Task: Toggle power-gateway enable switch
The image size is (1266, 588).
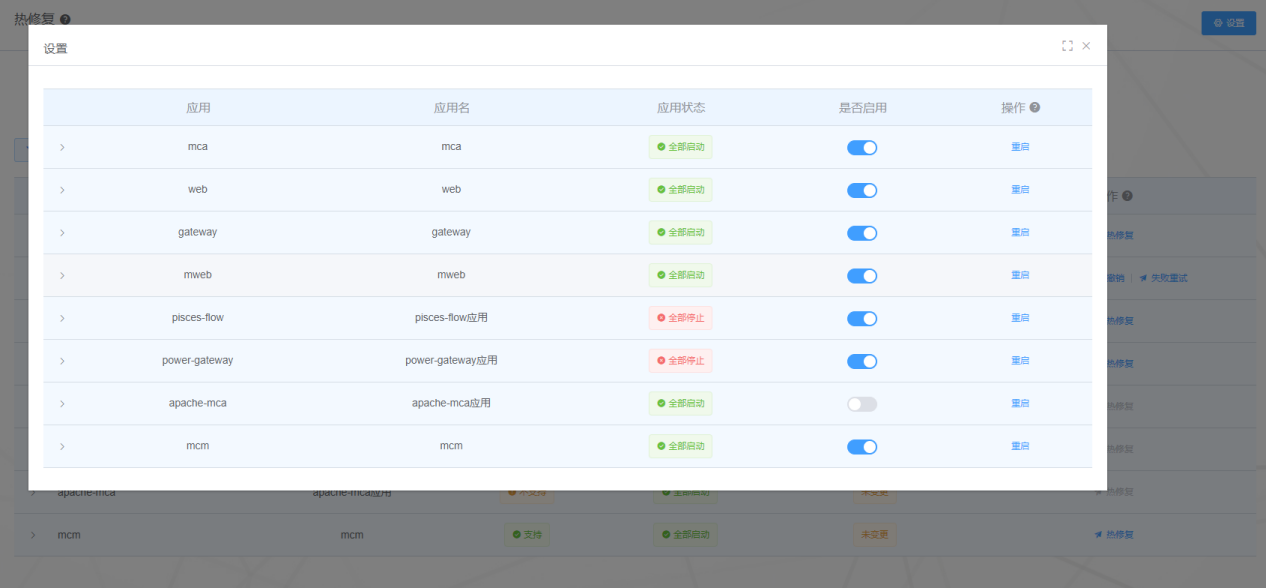Action: pos(862,361)
